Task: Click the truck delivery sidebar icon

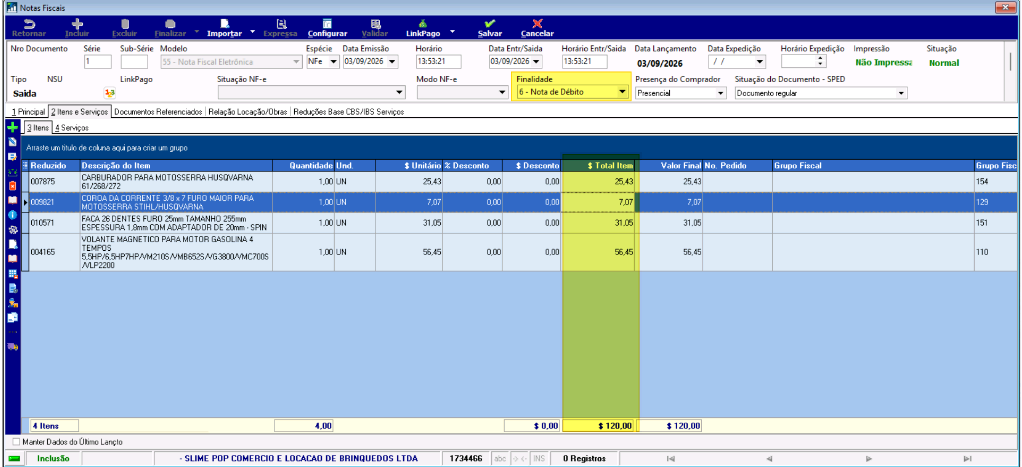Action: pyautogui.click(x=12, y=346)
